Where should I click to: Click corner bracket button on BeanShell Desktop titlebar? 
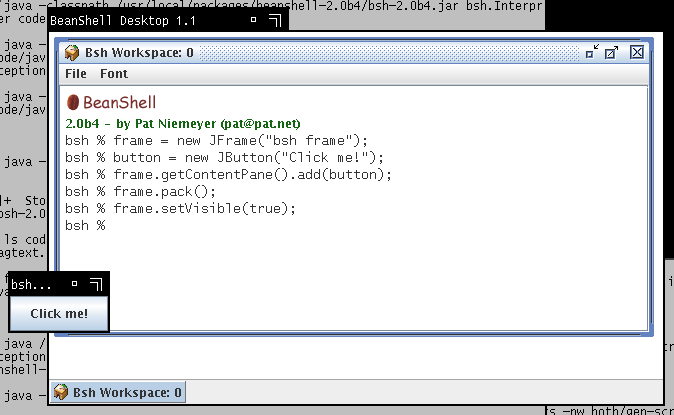point(275,20)
